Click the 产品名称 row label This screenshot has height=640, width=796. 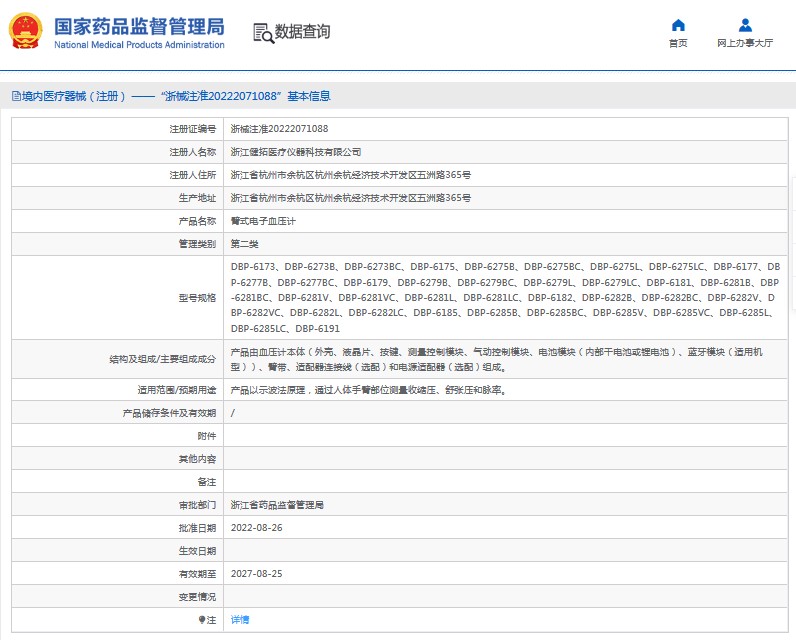[197, 221]
